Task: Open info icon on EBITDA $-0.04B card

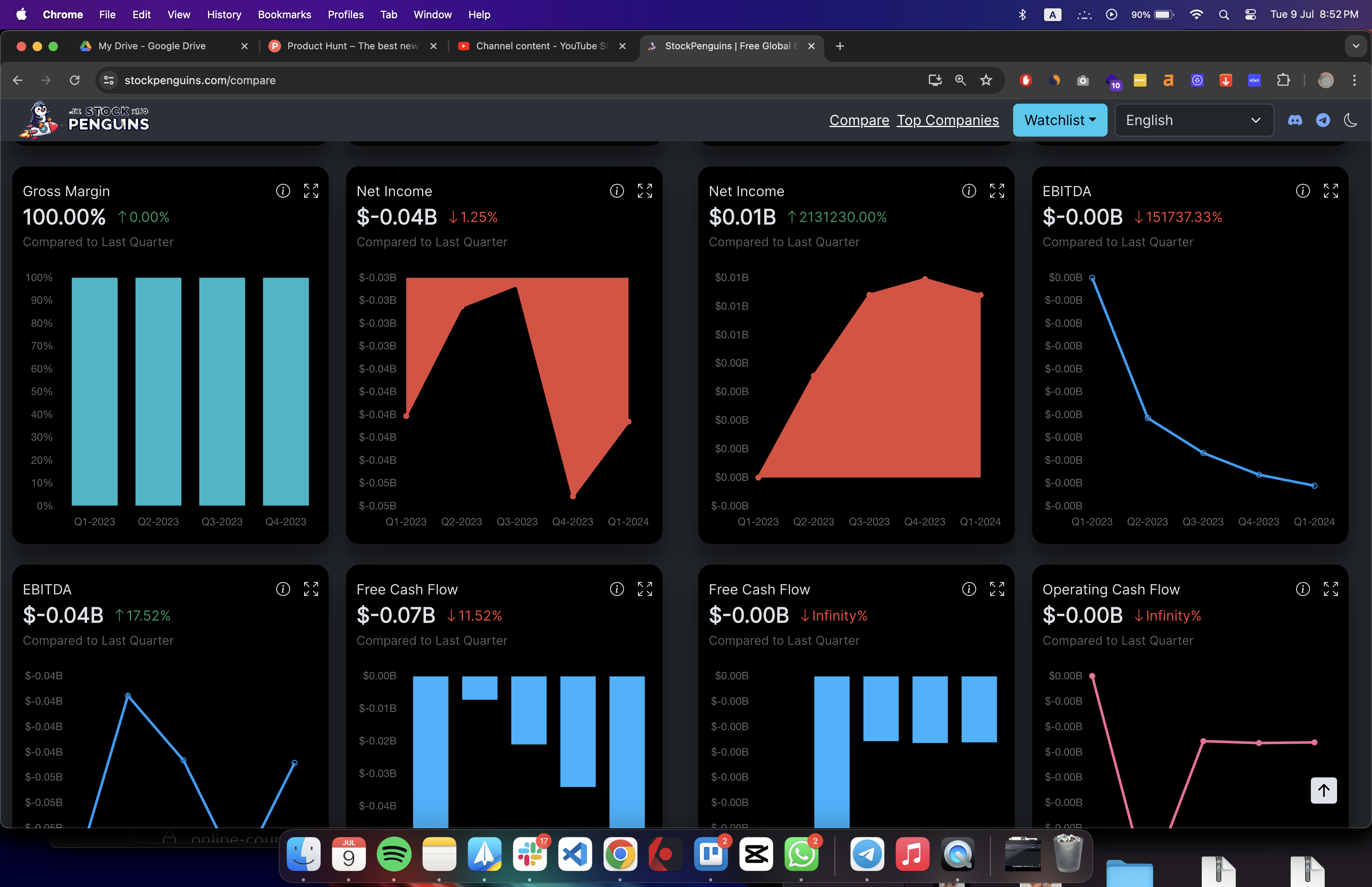Action: [283, 589]
